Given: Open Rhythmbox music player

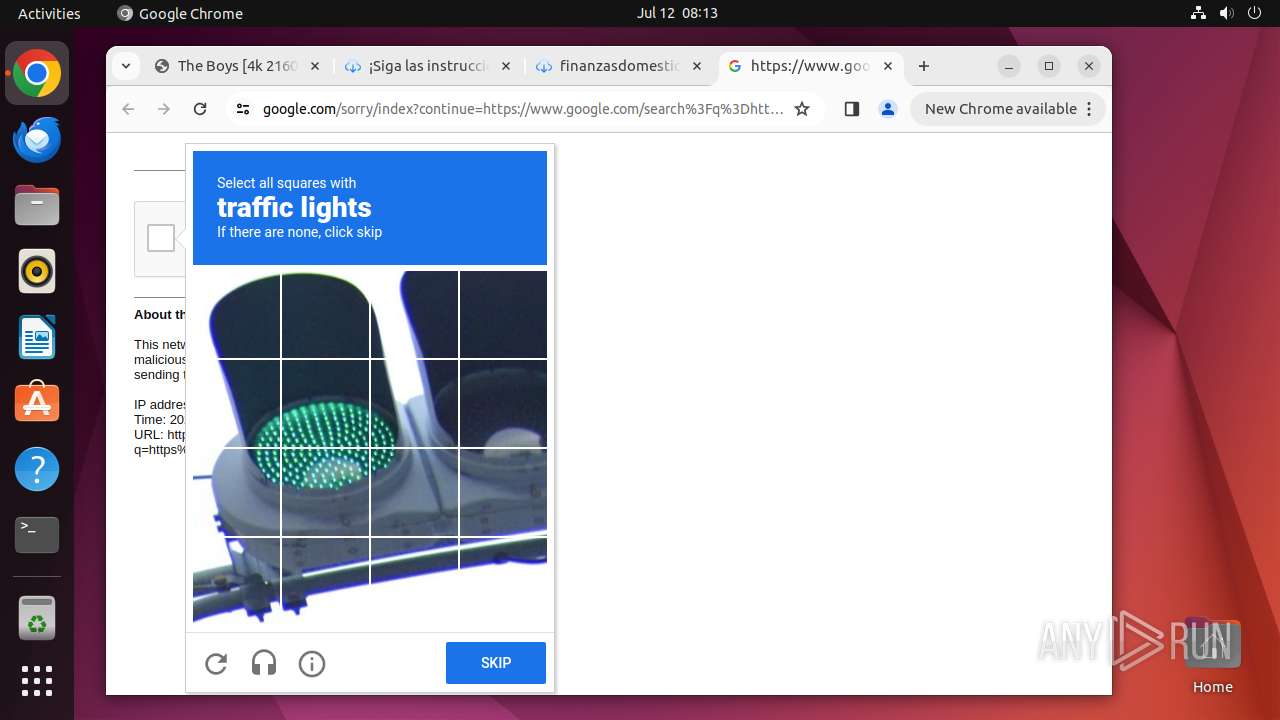Looking at the screenshot, I should [x=37, y=271].
